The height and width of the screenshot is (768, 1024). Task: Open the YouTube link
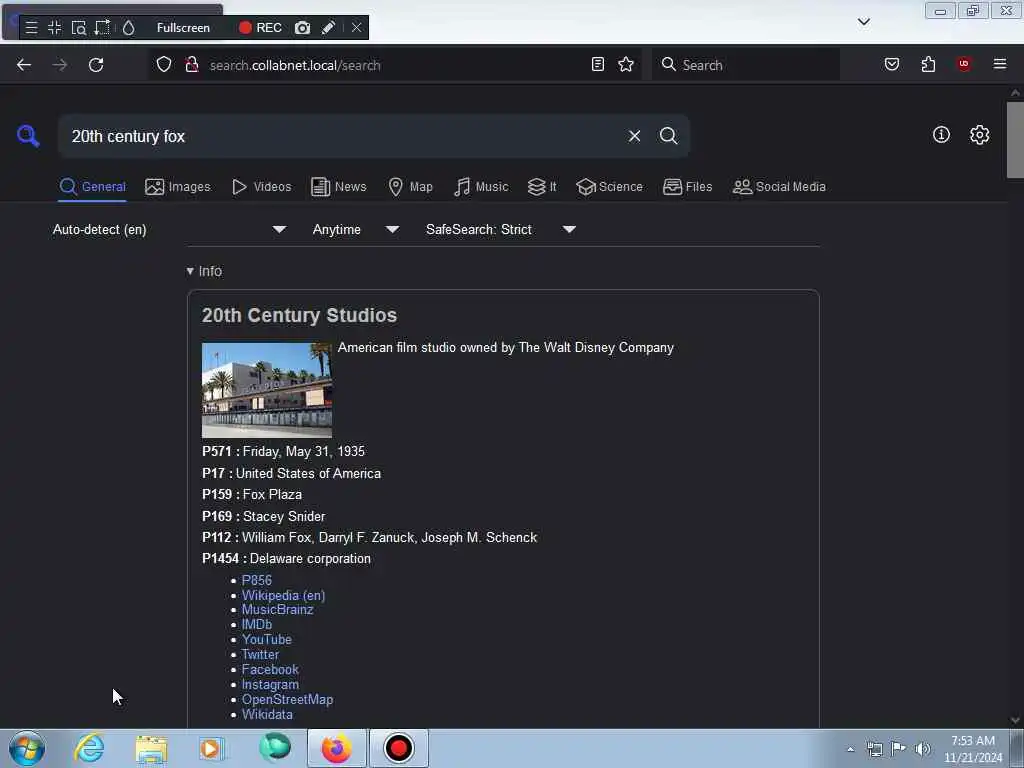point(266,639)
